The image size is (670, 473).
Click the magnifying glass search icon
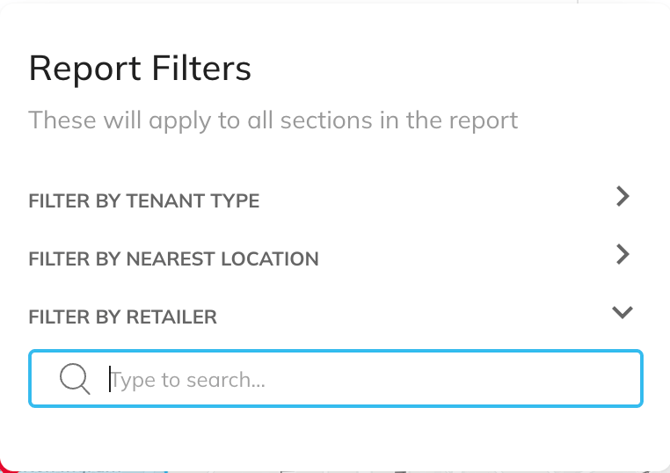tap(74, 379)
